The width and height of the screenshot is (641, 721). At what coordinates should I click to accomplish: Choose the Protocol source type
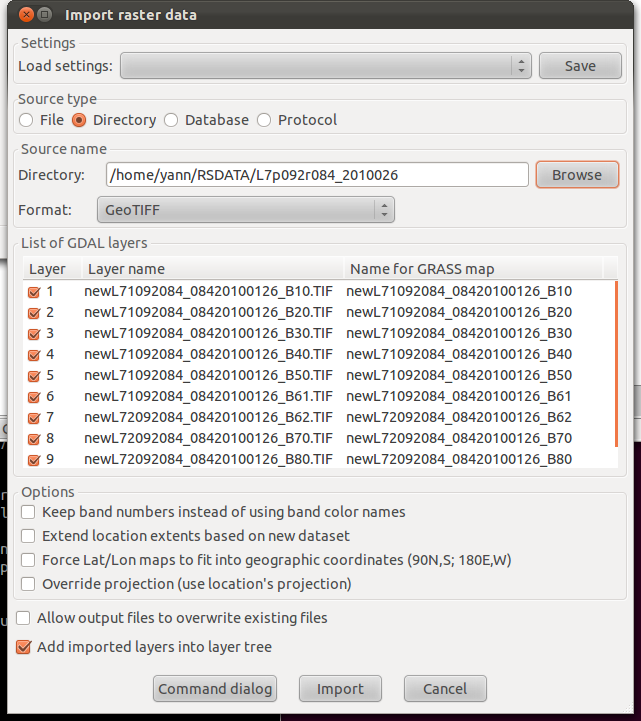tap(264, 120)
